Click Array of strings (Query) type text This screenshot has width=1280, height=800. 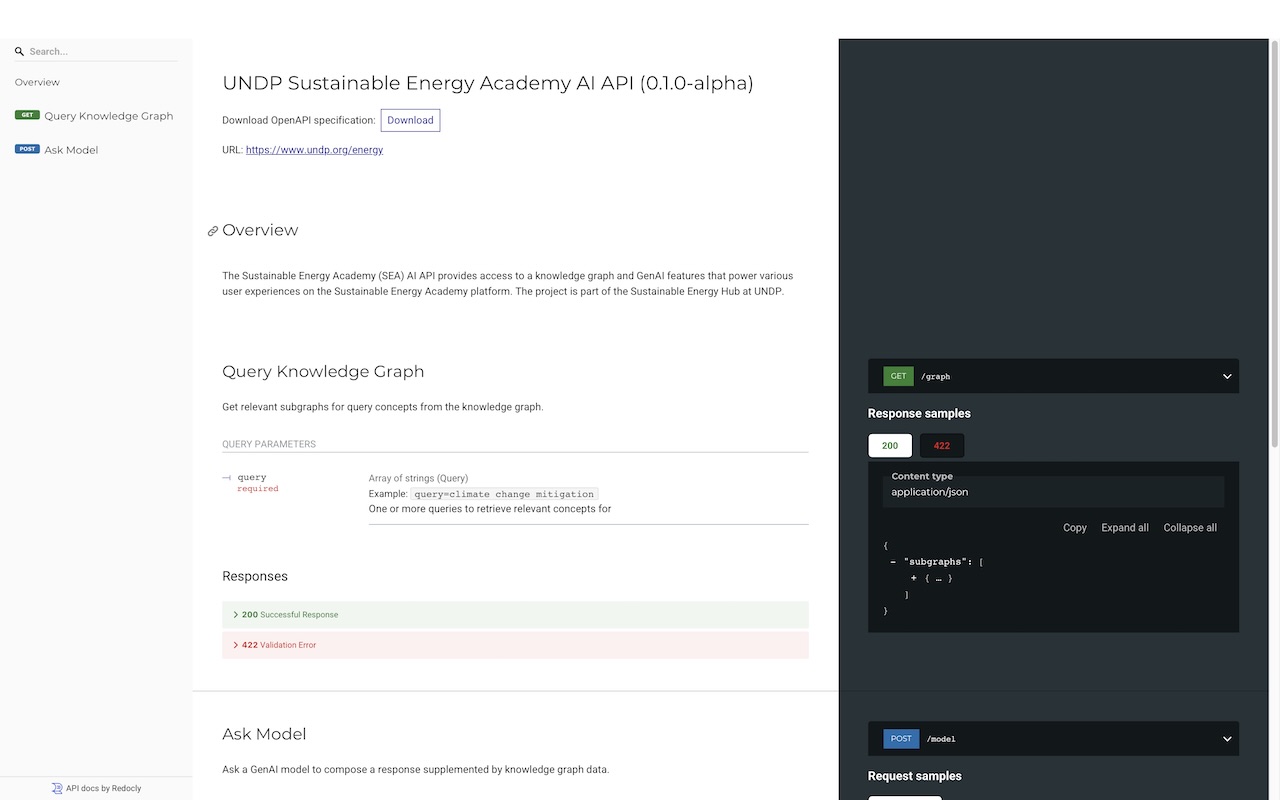(x=418, y=479)
